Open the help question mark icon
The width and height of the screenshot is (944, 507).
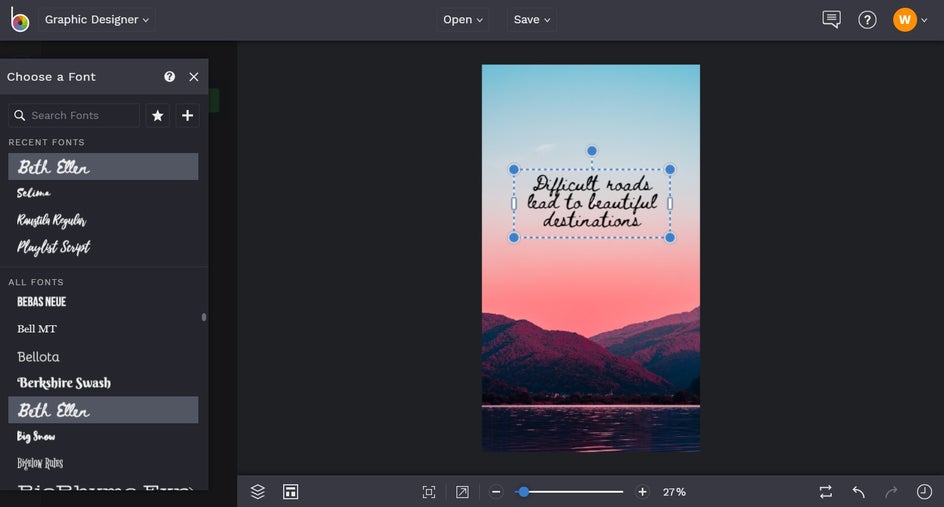[x=867, y=20]
